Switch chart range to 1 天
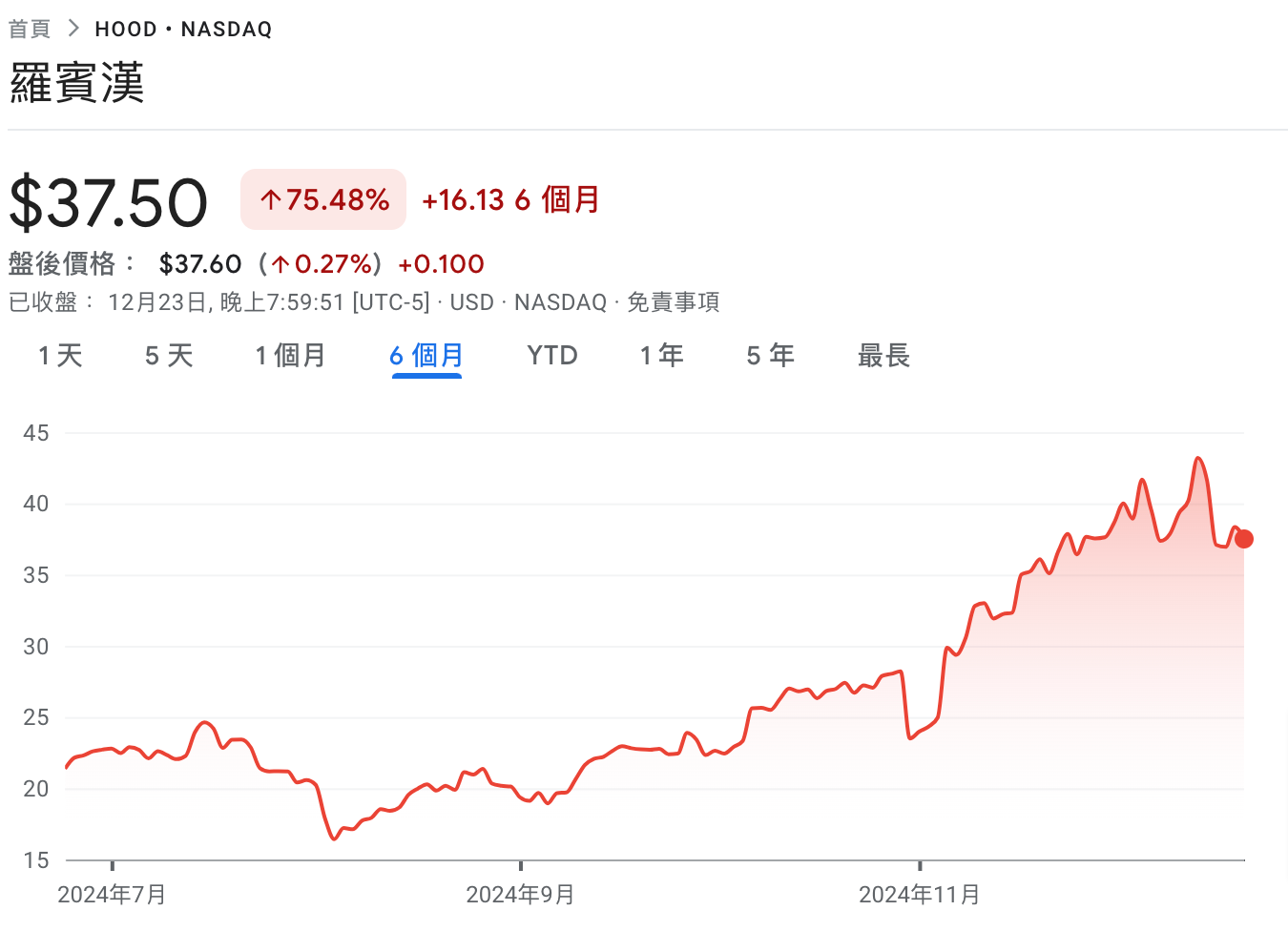The height and width of the screenshot is (931, 1288). [60, 356]
